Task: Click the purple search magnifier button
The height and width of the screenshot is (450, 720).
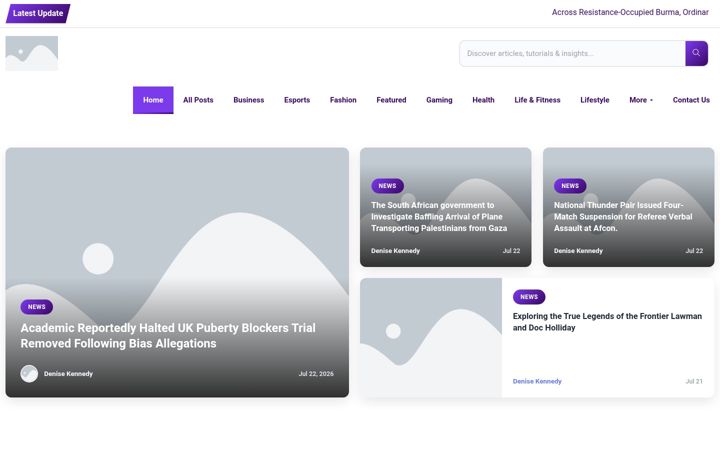Action: pyautogui.click(x=696, y=53)
